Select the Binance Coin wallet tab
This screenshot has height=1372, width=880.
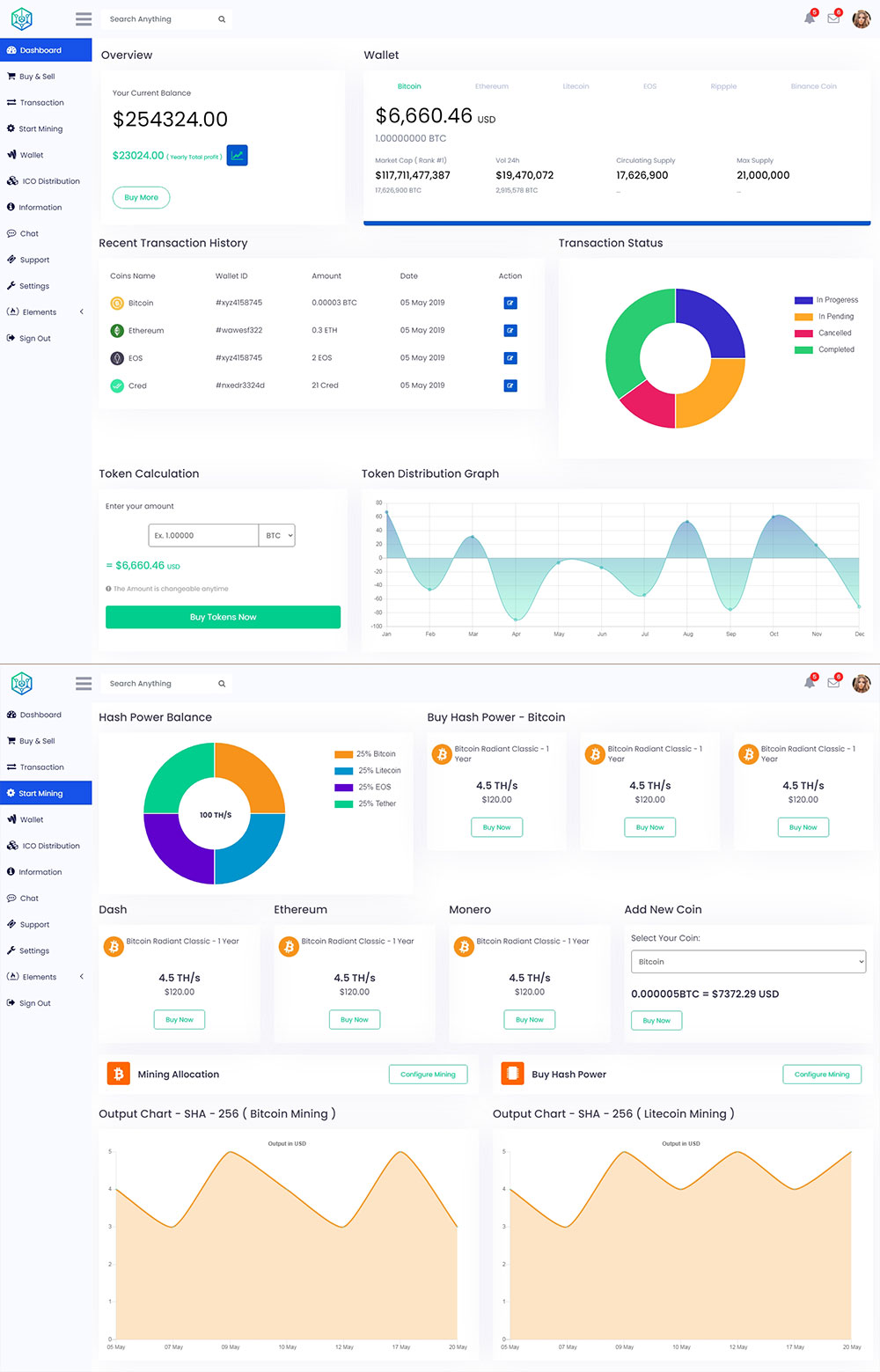tap(813, 86)
